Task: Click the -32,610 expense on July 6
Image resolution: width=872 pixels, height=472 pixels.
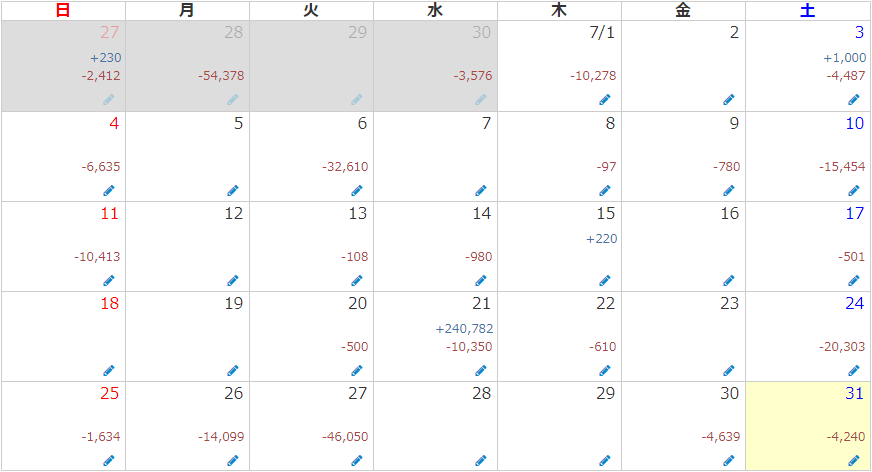Action: (345, 167)
